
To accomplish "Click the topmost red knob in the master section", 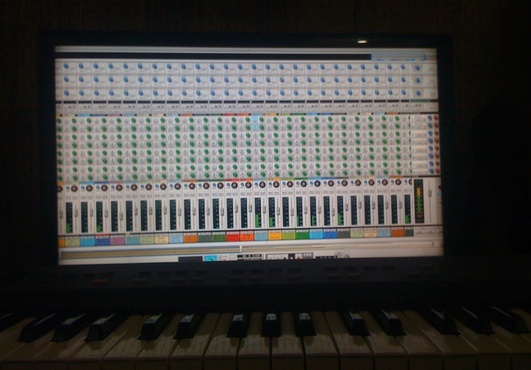I will tap(436, 118).
